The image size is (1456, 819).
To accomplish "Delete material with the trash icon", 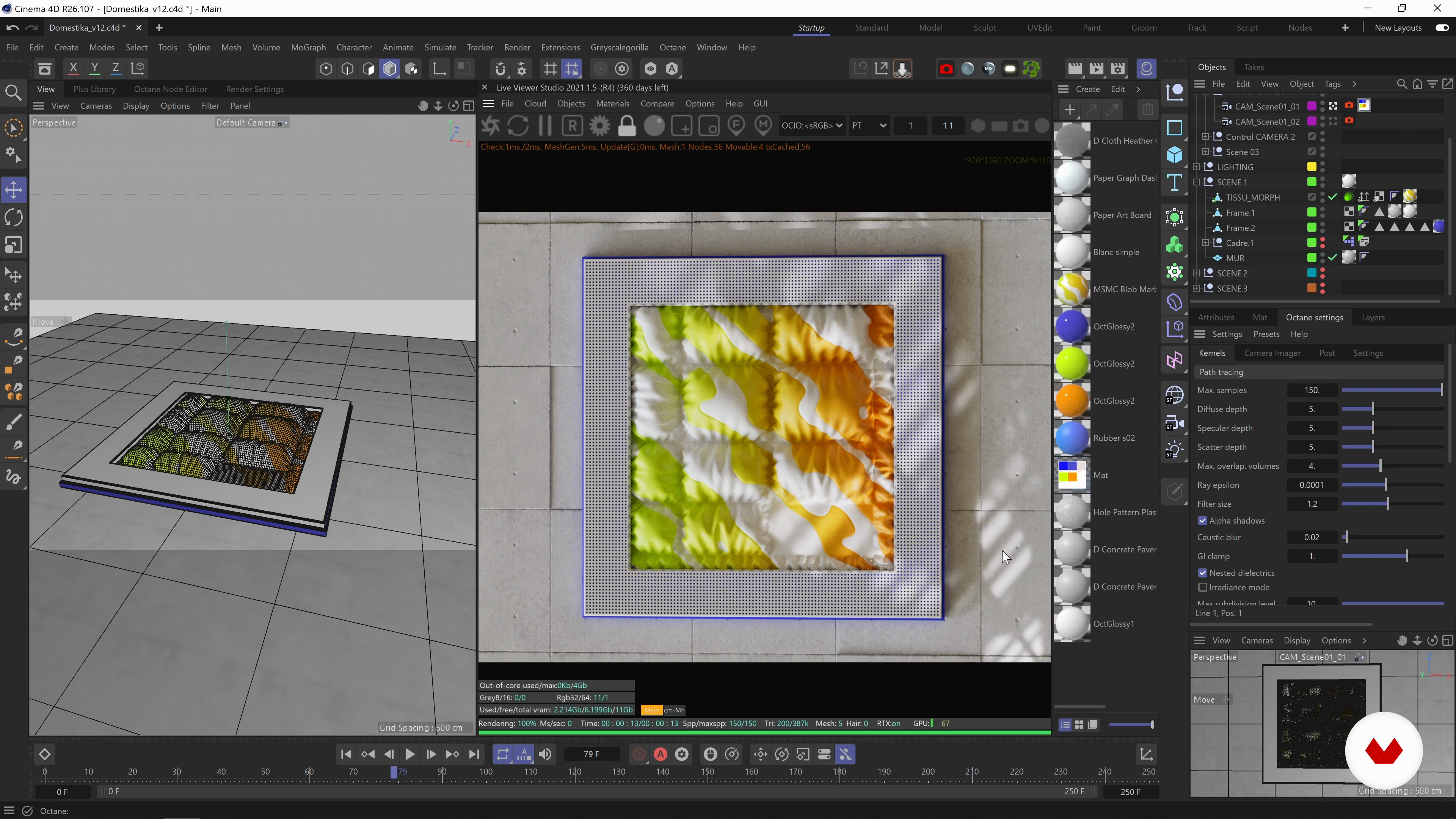I will click(1147, 110).
